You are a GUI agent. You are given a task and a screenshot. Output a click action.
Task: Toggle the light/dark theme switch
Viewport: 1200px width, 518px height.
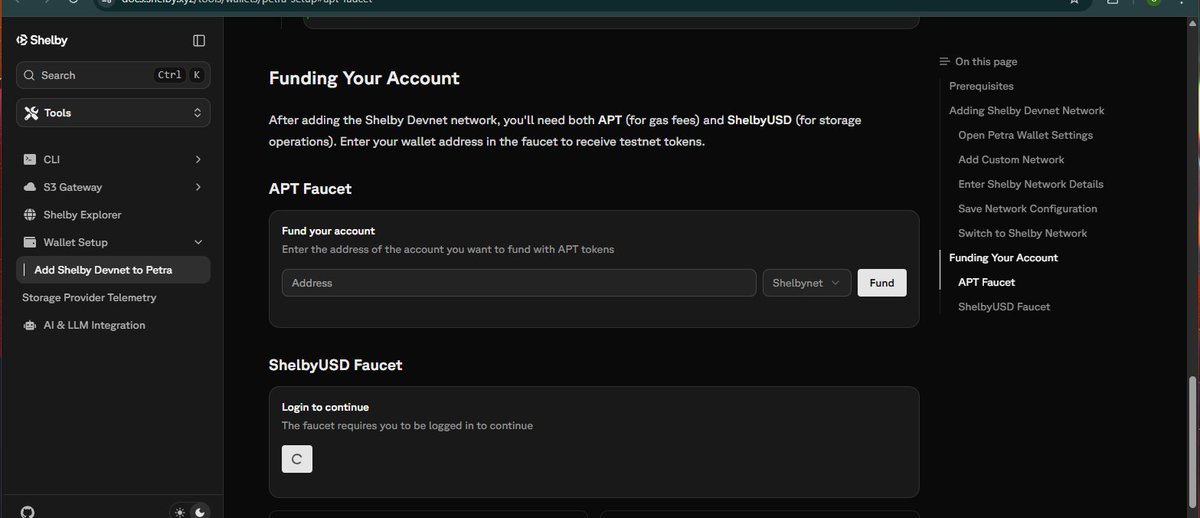point(190,512)
